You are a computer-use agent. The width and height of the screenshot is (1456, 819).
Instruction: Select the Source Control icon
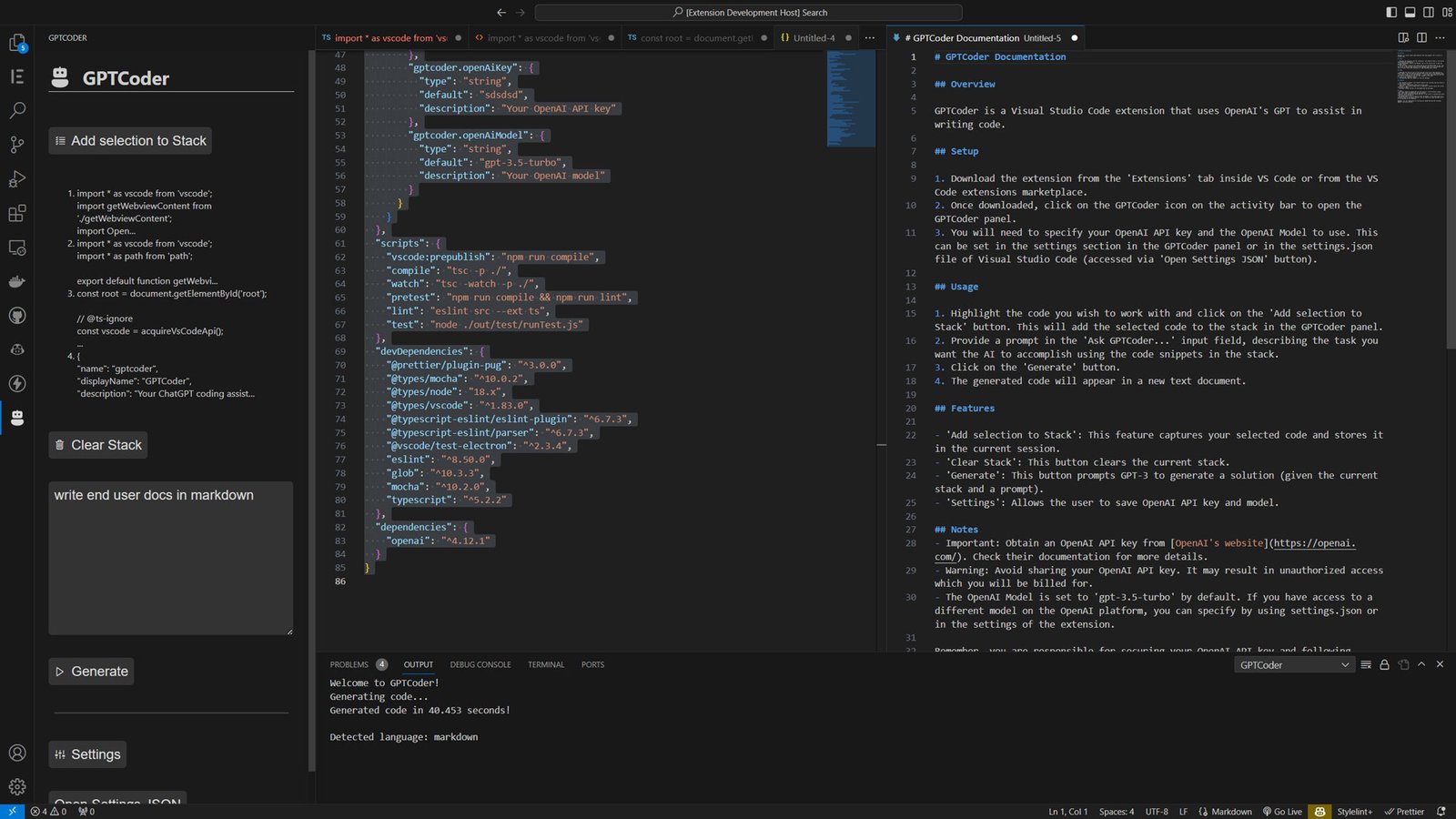(x=17, y=145)
